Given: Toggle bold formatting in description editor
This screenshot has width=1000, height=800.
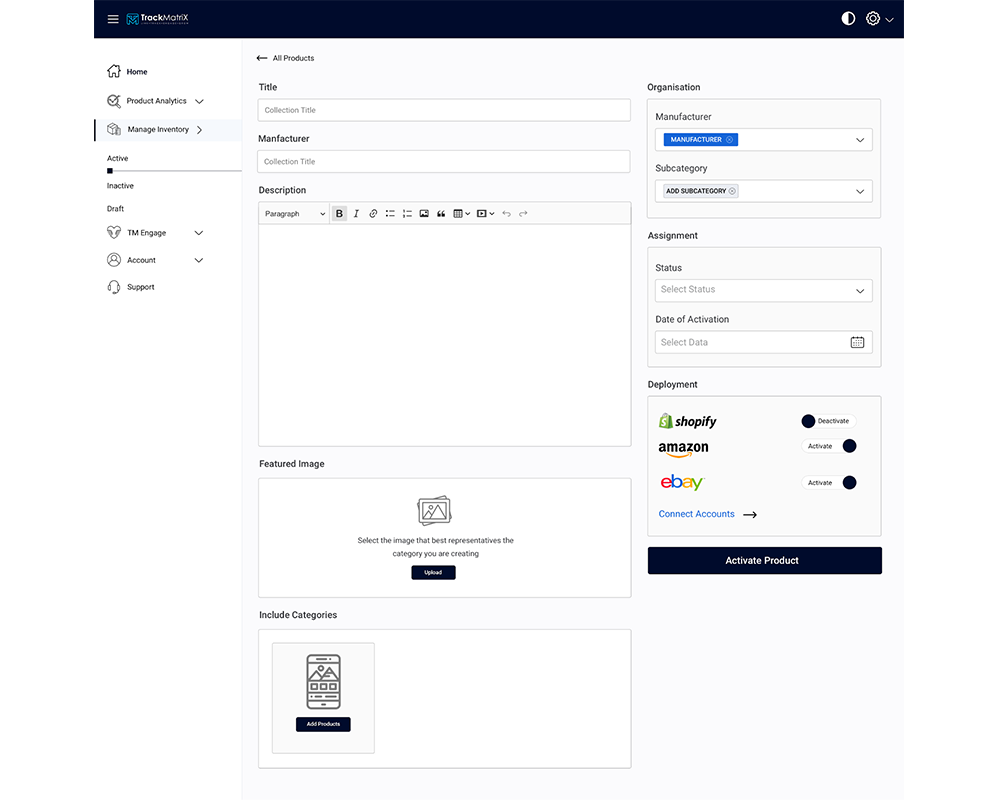Looking at the screenshot, I should coord(339,214).
